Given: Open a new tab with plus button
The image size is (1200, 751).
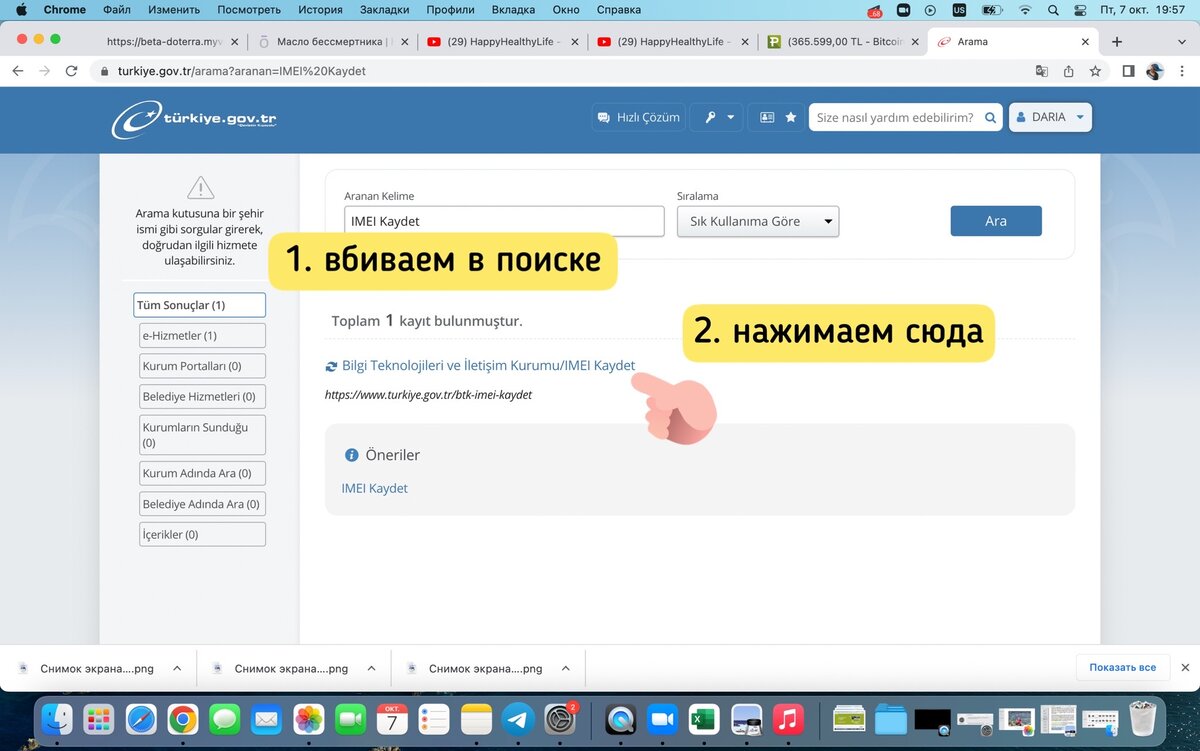Looking at the screenshot, I should pos(1117,42).
